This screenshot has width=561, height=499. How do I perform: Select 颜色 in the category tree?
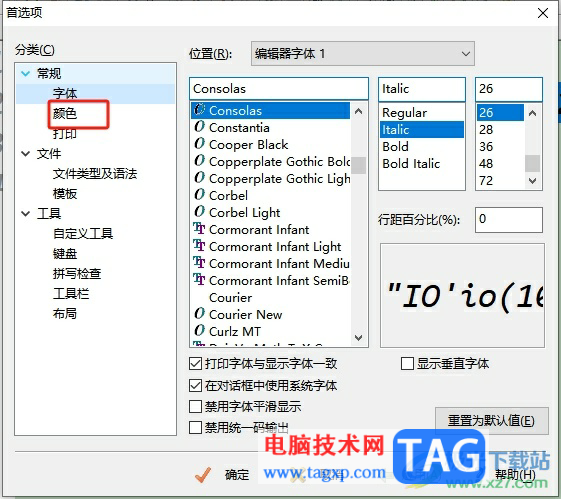(65, 114)
